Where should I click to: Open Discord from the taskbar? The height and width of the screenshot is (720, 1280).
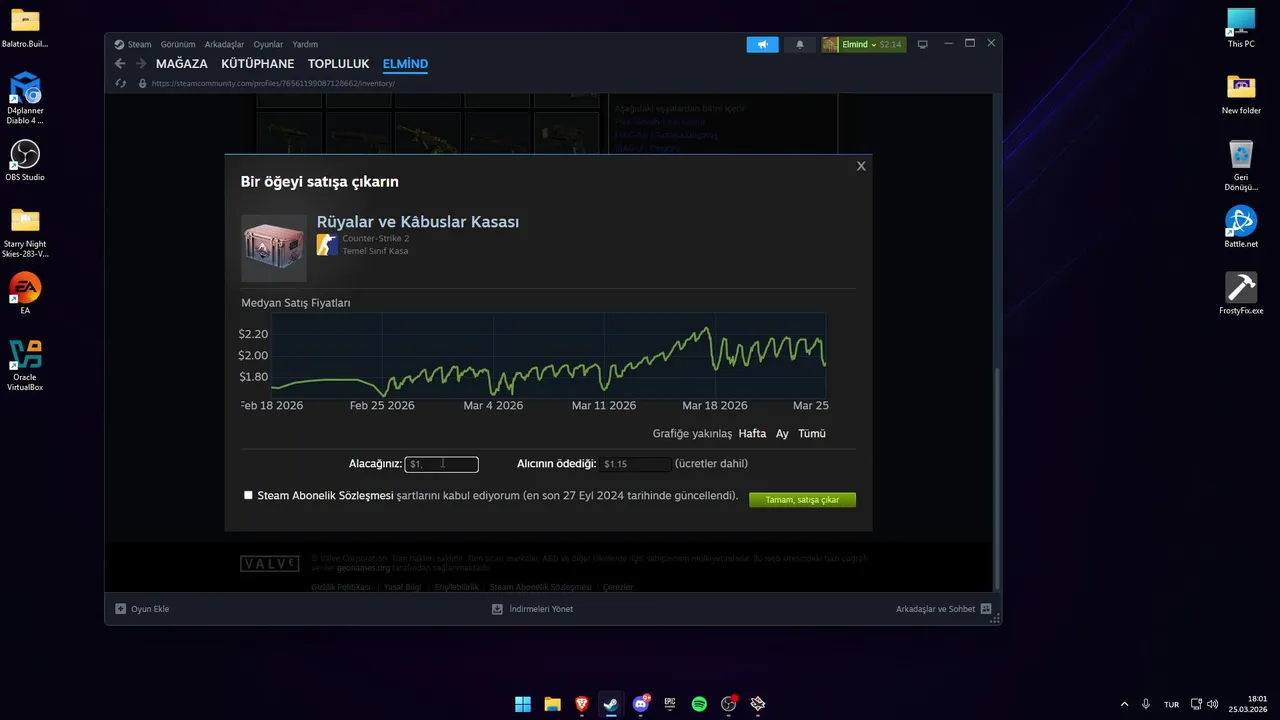(x=641, y=704)
